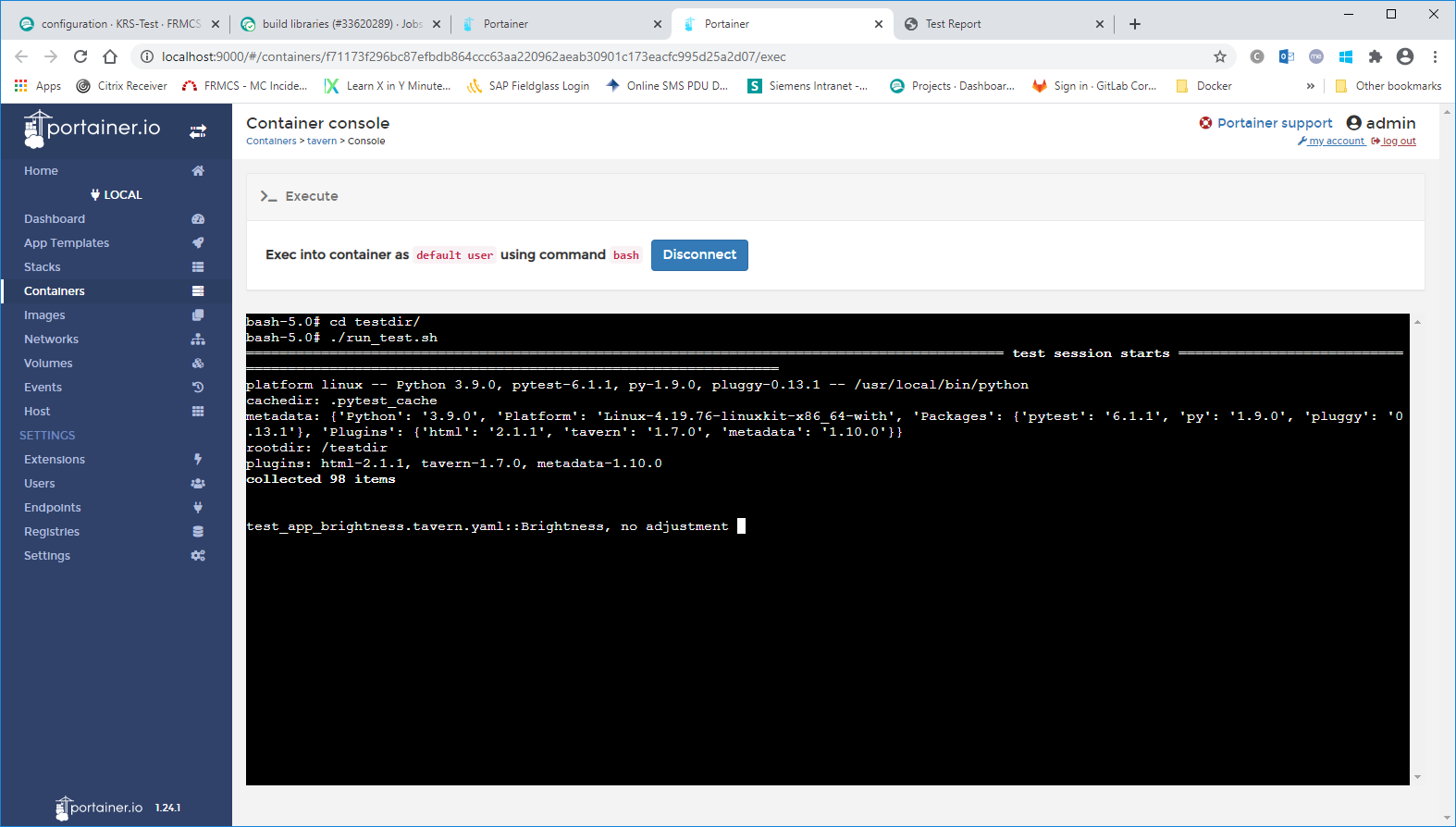Switch to the build libraries Jobs tab
The width and height of the screenshot is (1456, 827).
pyautogui.click(x=340, y=24)
